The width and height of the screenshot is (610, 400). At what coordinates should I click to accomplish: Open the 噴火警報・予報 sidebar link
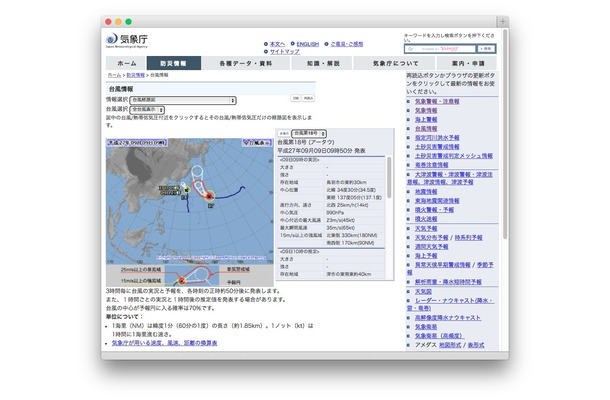(434, 210)
